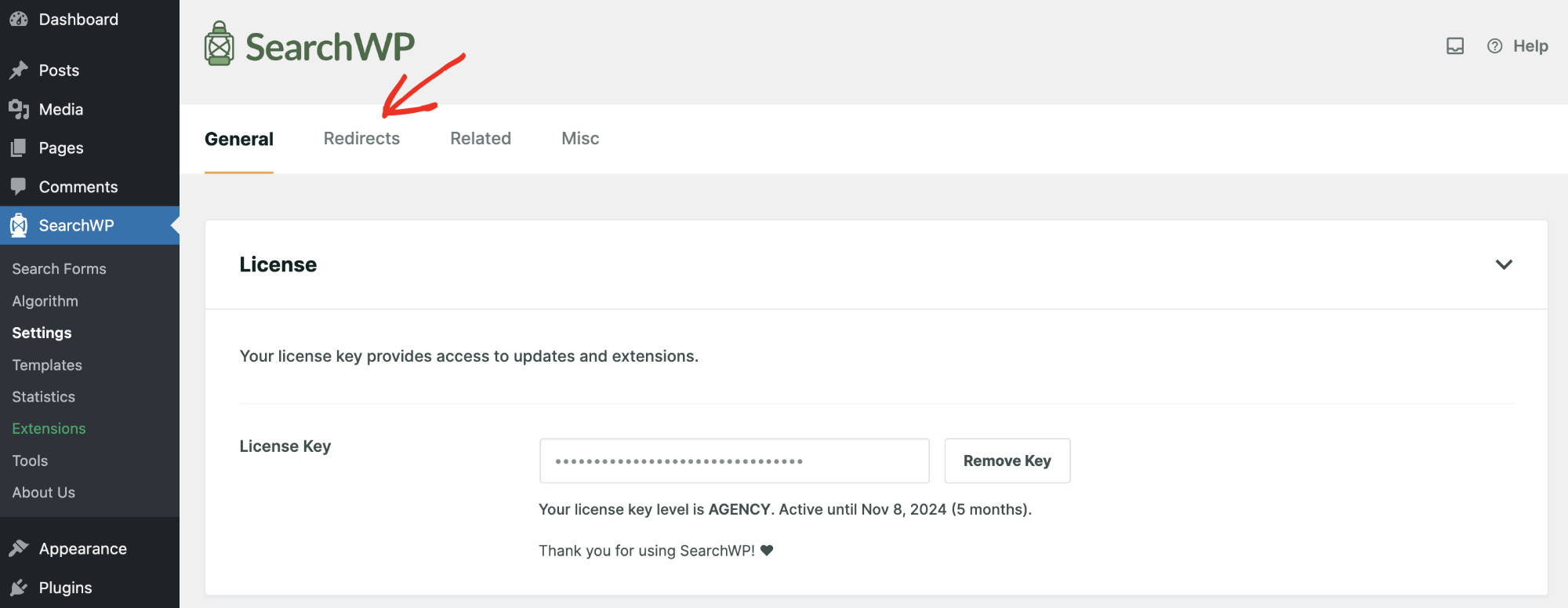Go to Statistics submenu
Screen dimensions: 1568x608
pos(43,397)
